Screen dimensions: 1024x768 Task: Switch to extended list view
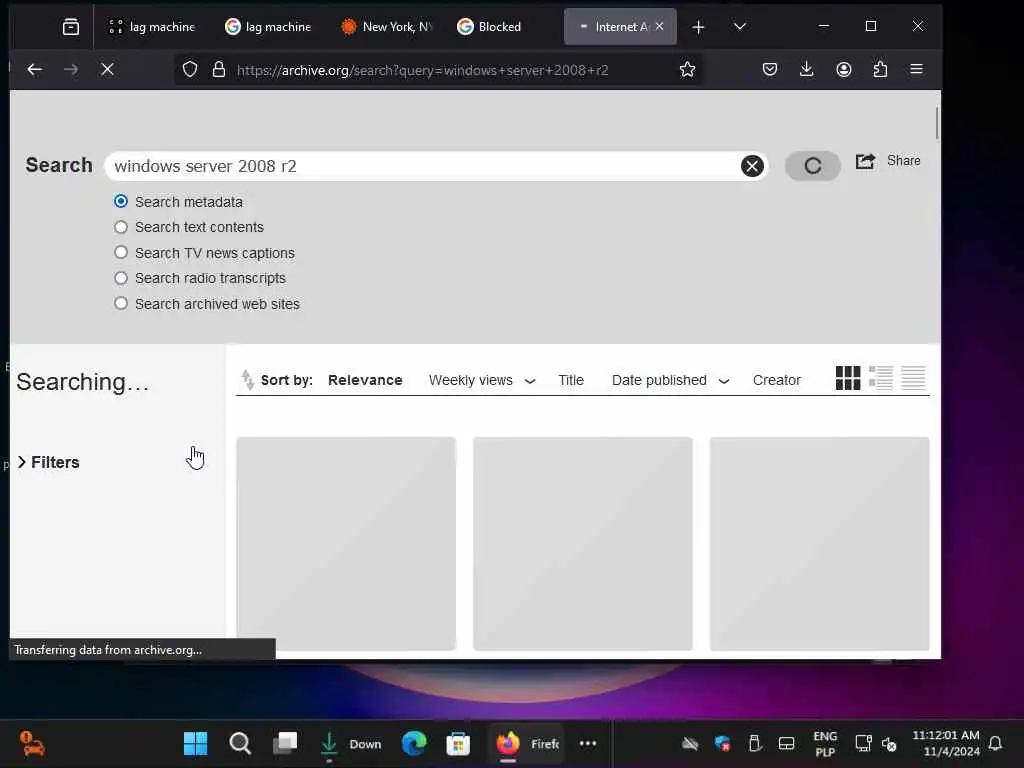pyautogui.click(x=881, y=378)
